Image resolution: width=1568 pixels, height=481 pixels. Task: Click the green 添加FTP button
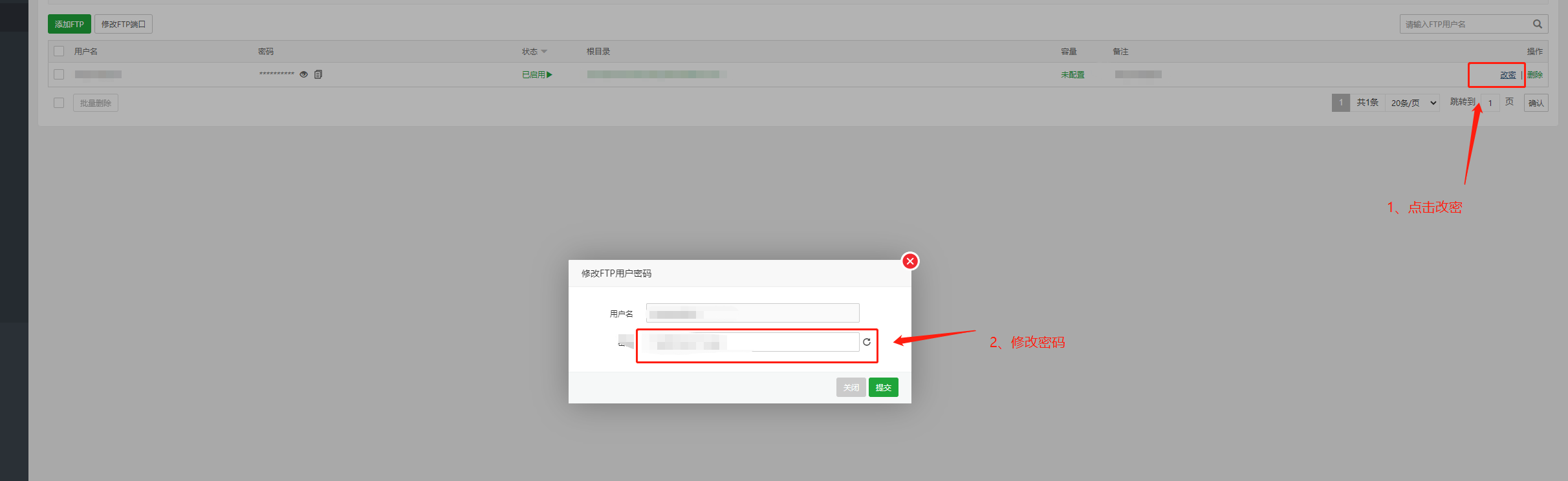pyautogui.click(x=69, y=24)
